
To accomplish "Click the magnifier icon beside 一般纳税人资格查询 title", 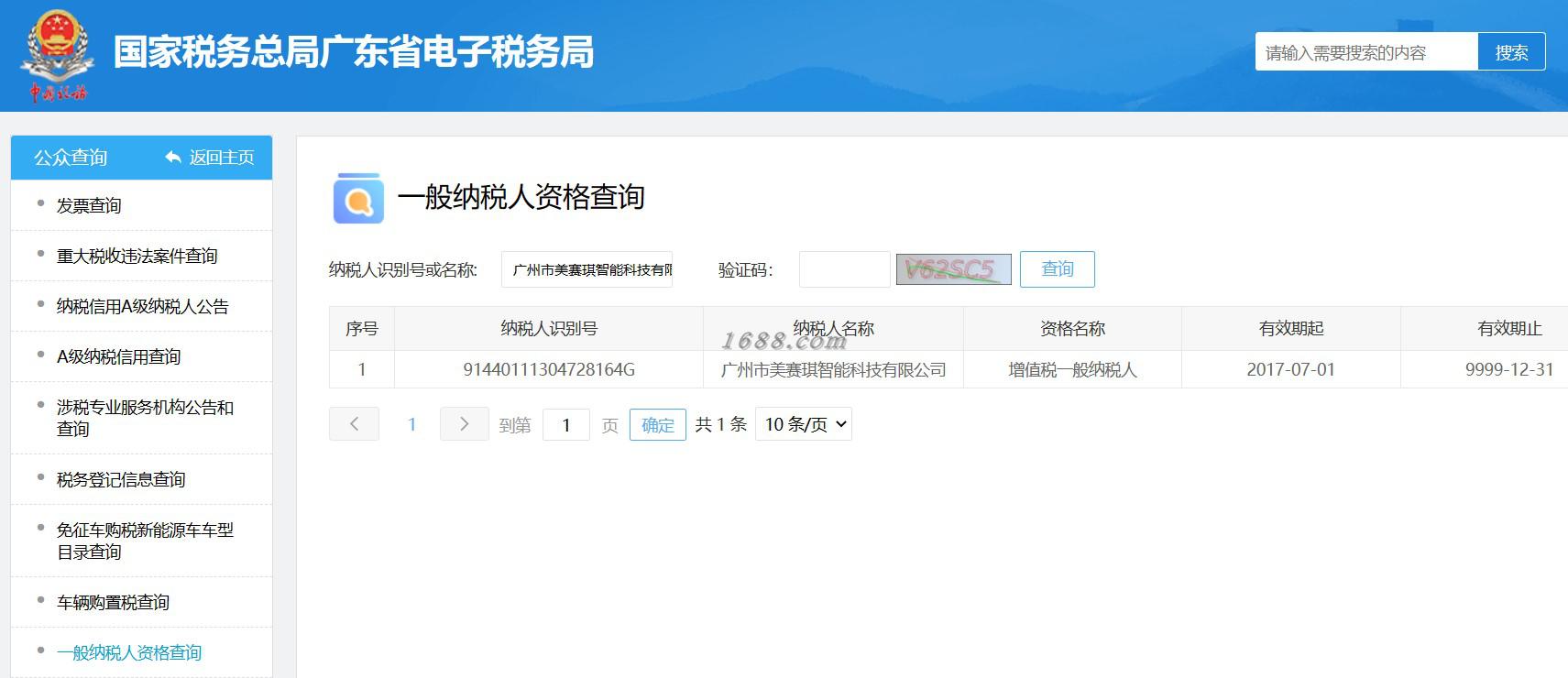I will (358, 198).
